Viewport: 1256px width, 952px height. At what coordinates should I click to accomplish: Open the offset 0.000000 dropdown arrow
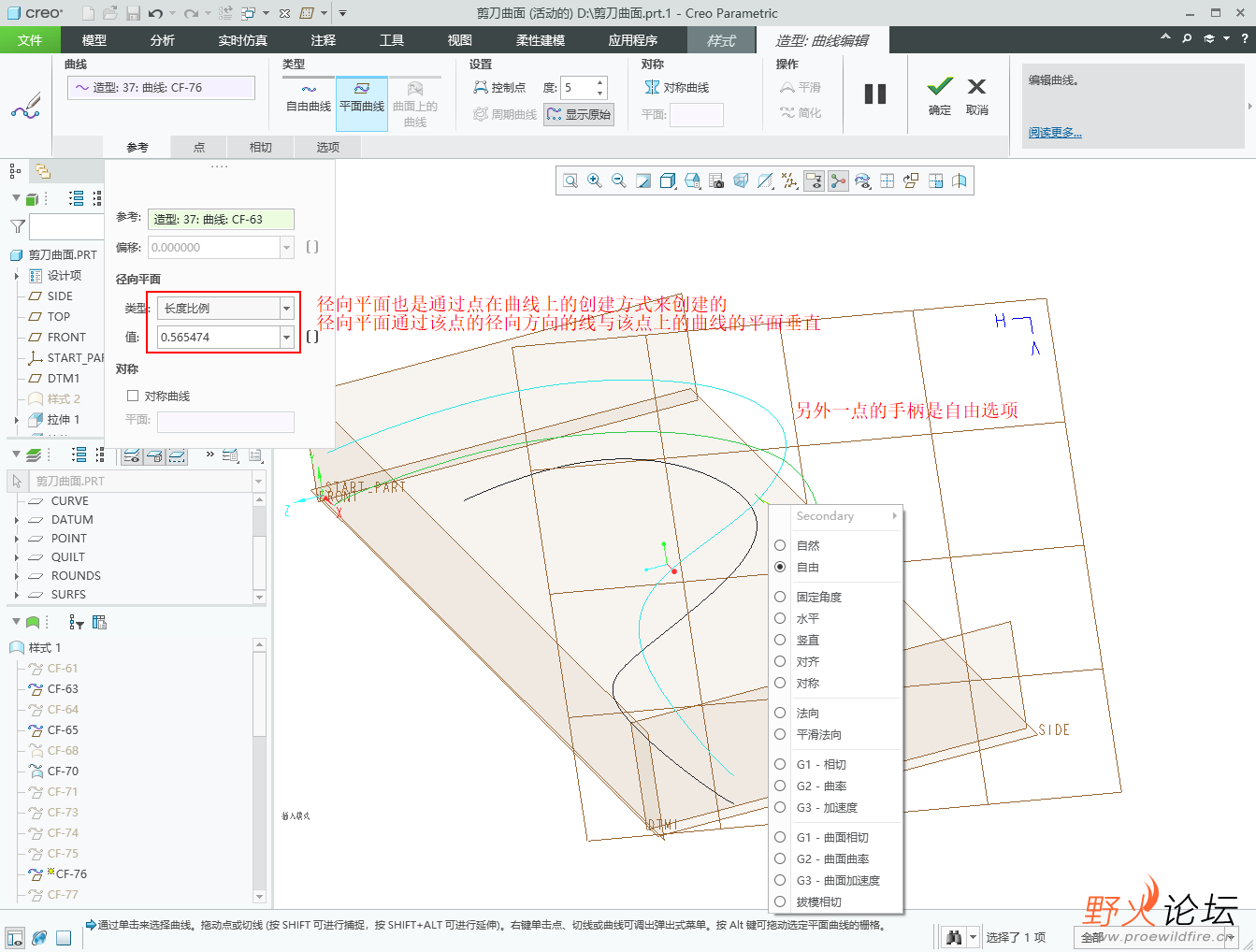click(287, 247)
